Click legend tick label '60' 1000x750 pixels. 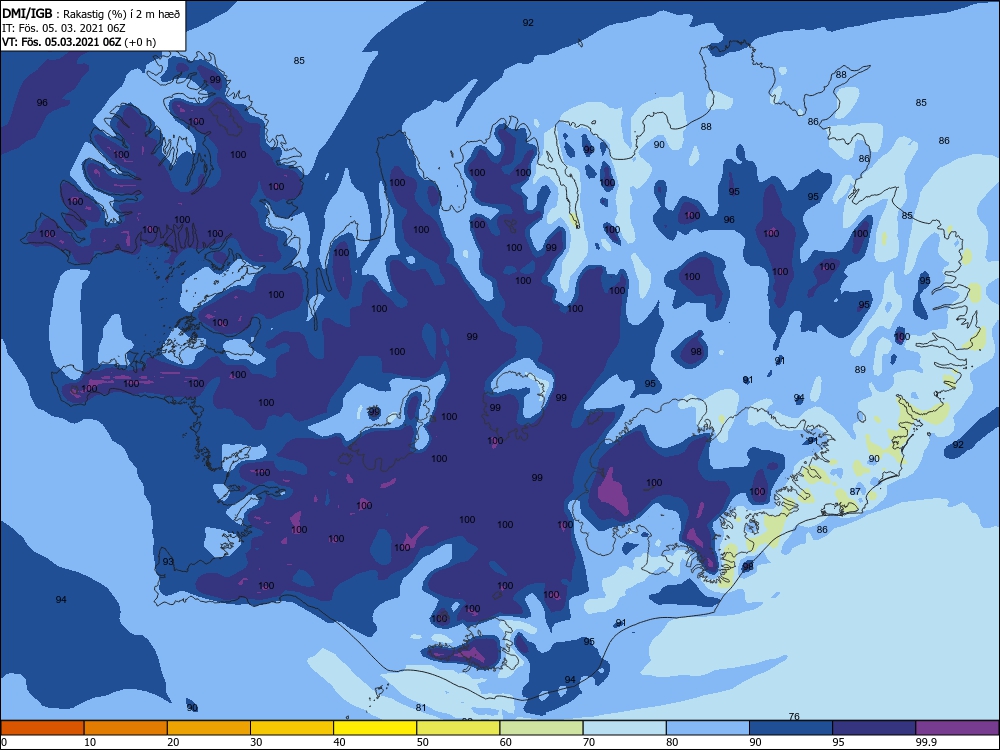(506, 742)
